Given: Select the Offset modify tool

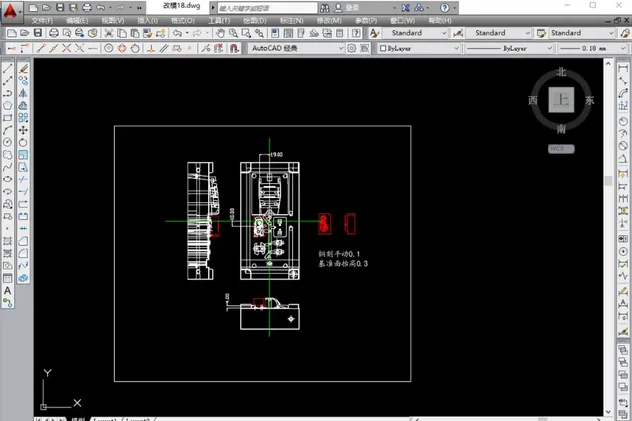Looking at the screenshot, I should (23, 106).
